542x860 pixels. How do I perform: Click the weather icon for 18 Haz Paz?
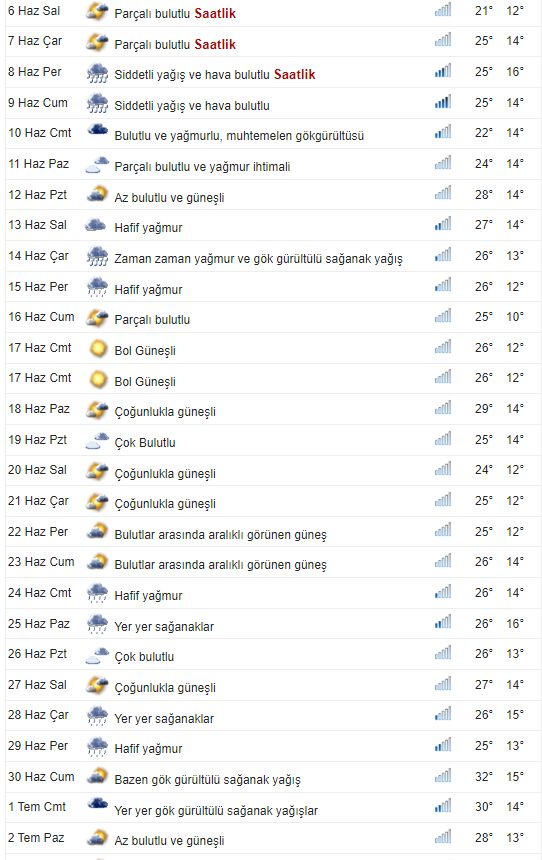[97, 409]
